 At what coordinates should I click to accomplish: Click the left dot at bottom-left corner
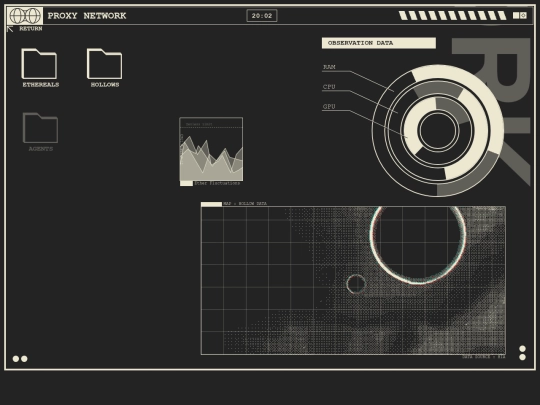click(16, 359)
